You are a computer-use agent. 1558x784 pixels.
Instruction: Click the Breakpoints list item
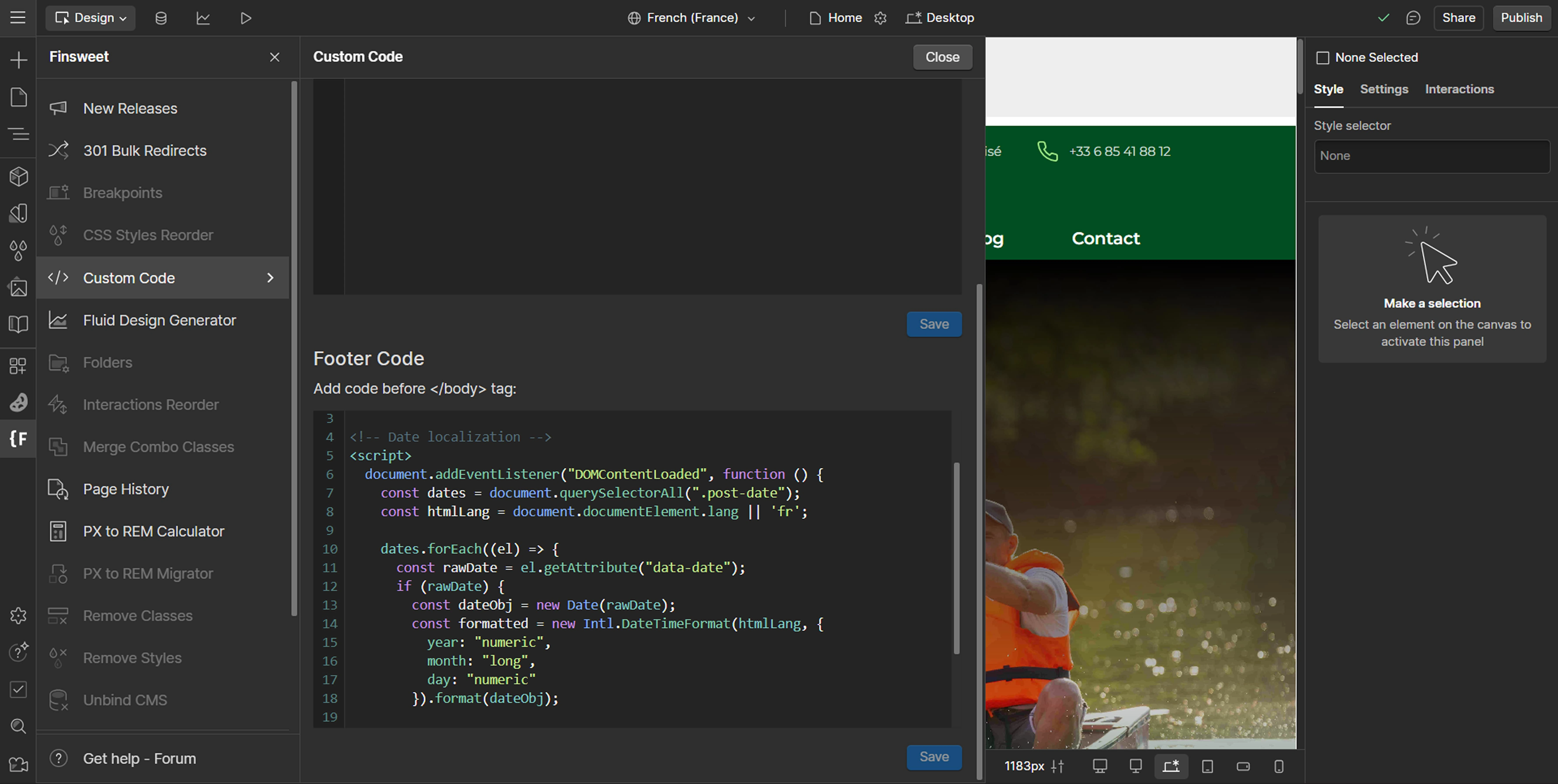pos(163,193)
